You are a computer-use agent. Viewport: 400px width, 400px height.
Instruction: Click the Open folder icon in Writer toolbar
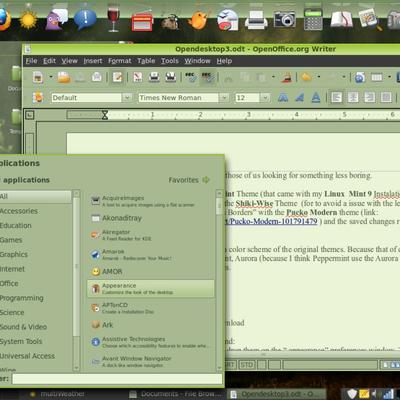coord(64,77)
